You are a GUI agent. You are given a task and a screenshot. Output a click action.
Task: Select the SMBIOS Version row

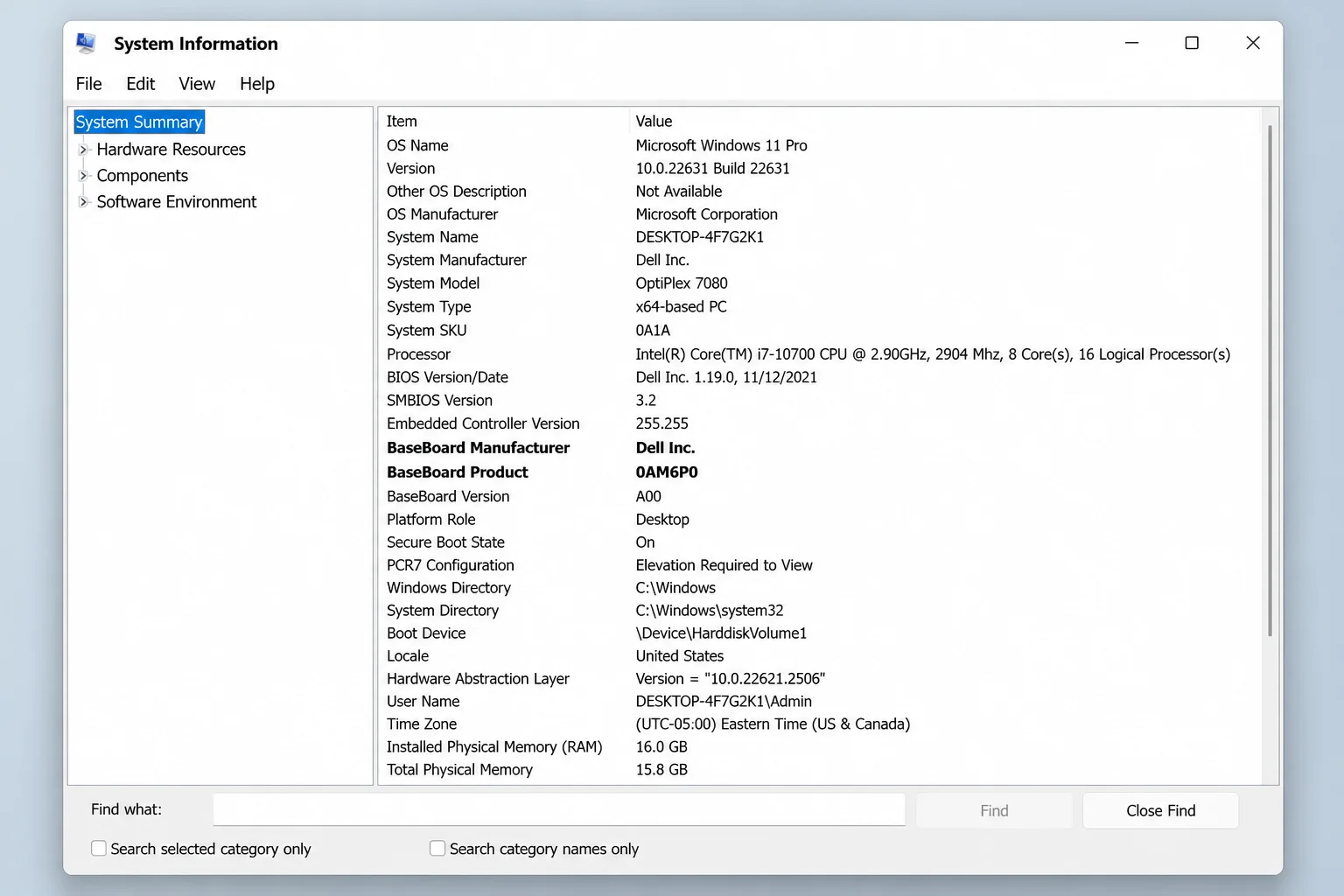click(x=821, y=401)
